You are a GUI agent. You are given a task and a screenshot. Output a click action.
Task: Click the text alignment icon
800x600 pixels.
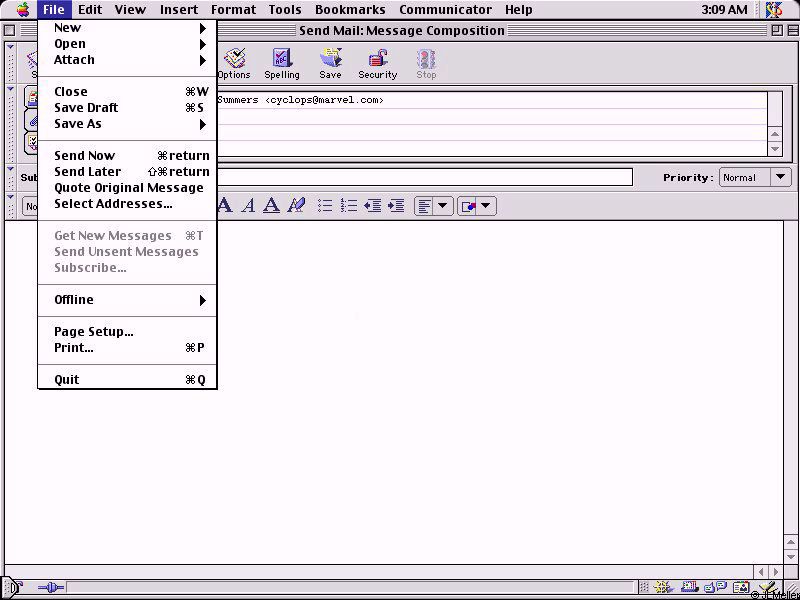[425, 207]
